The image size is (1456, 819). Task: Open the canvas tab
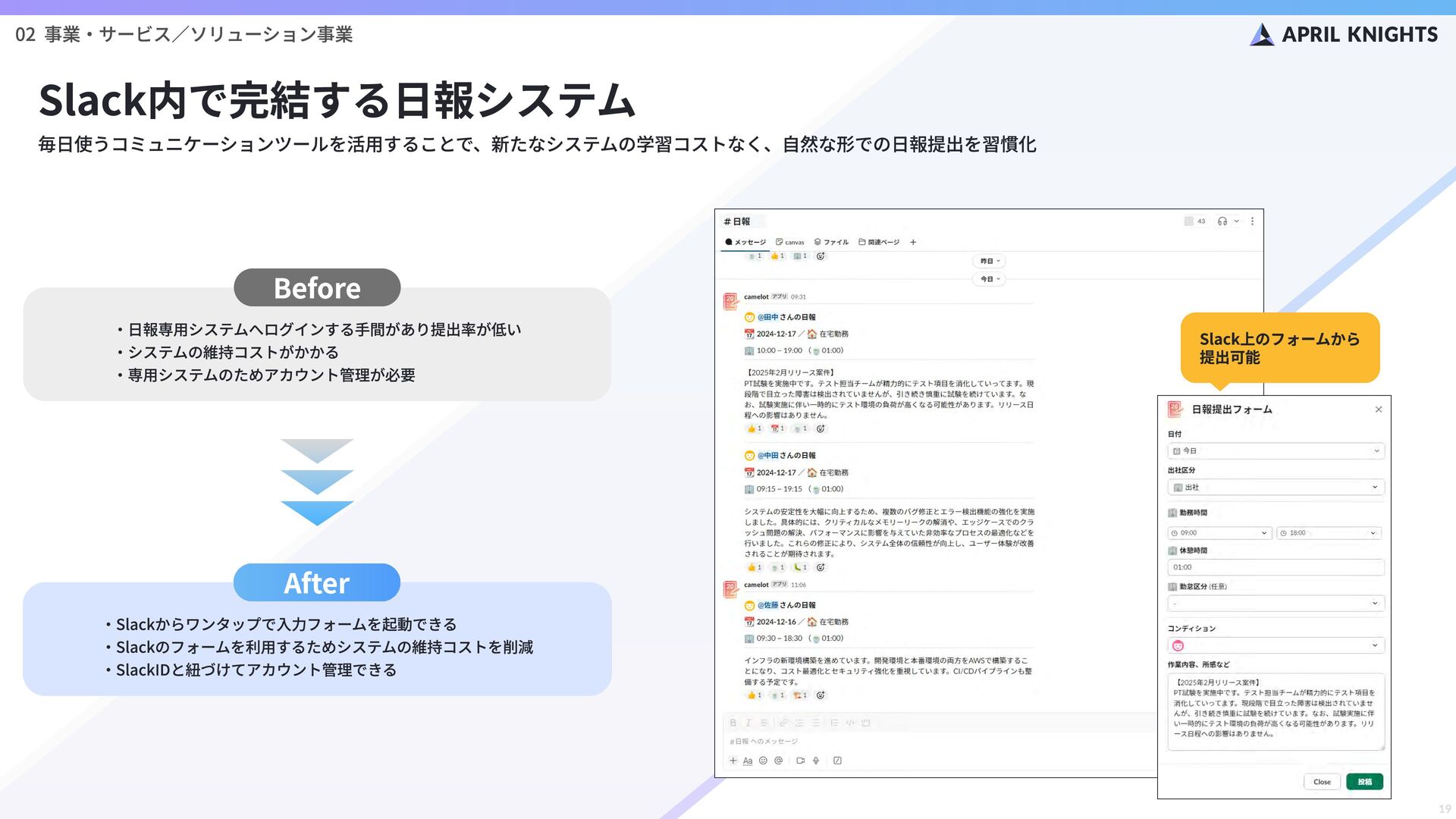pyautogui.click(x=789, y=242)
